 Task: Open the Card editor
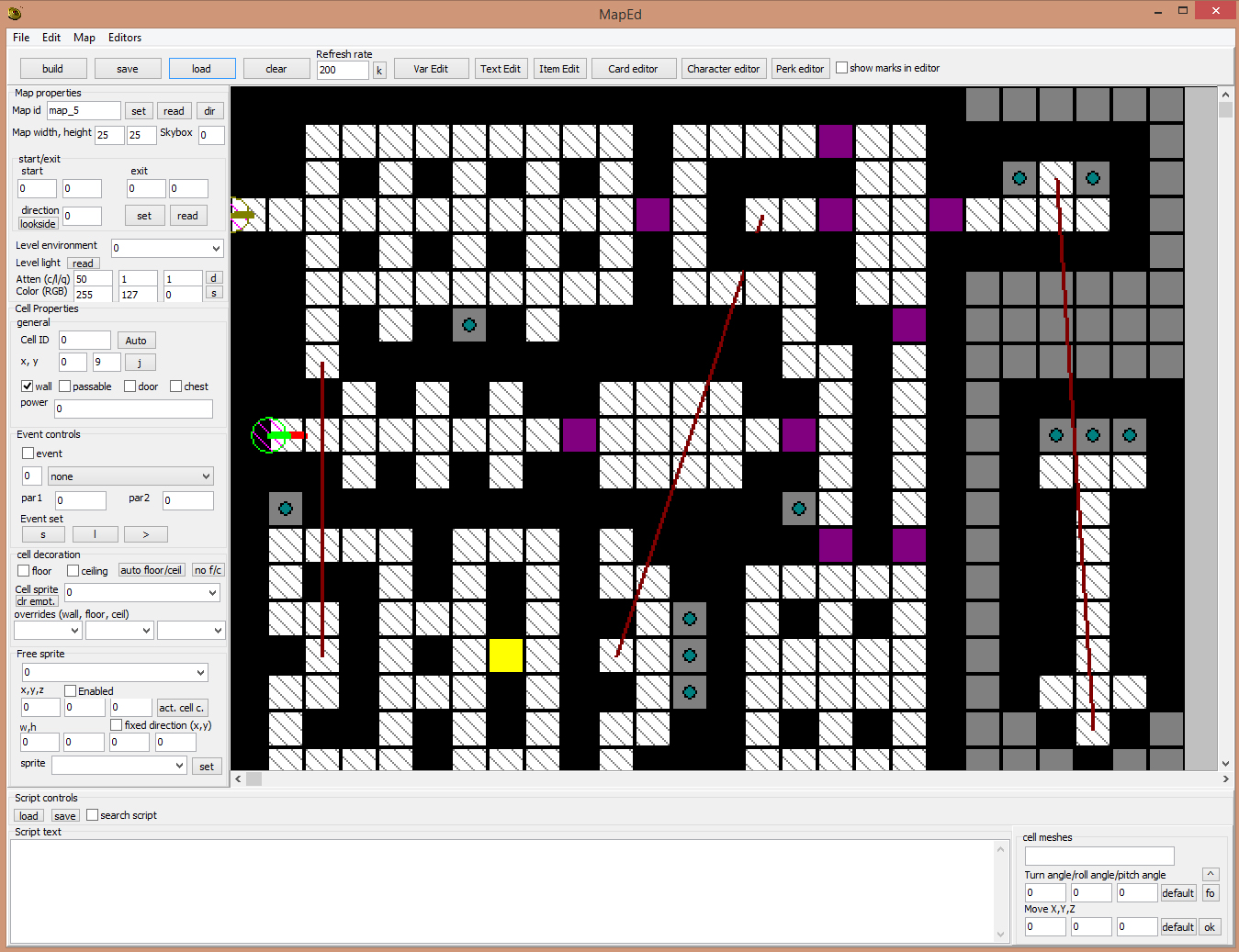pyautogui.click(x=633, y=69)
